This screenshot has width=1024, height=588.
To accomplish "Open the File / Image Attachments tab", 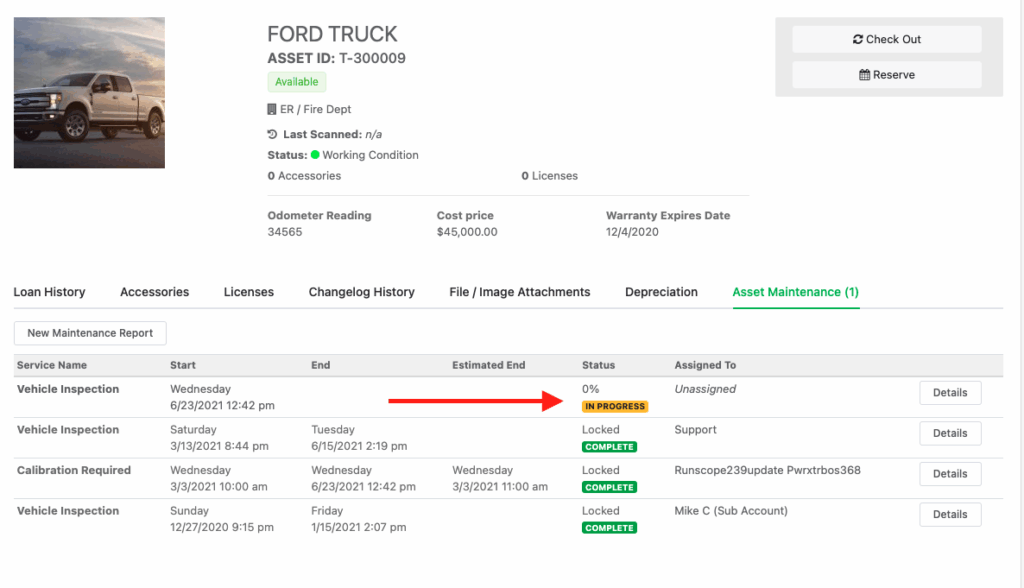I will point(517,292).
